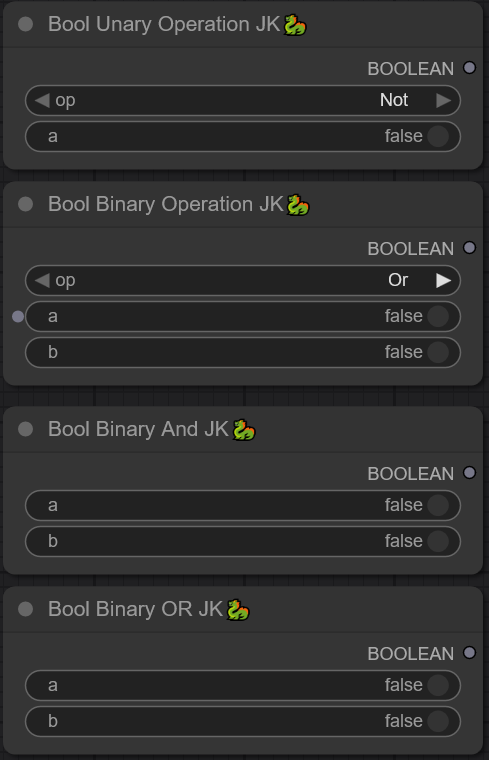Screen dimensions: 489x760
Task: Select previous op before 'Or' using left arrow
Action: pos(42,281)
